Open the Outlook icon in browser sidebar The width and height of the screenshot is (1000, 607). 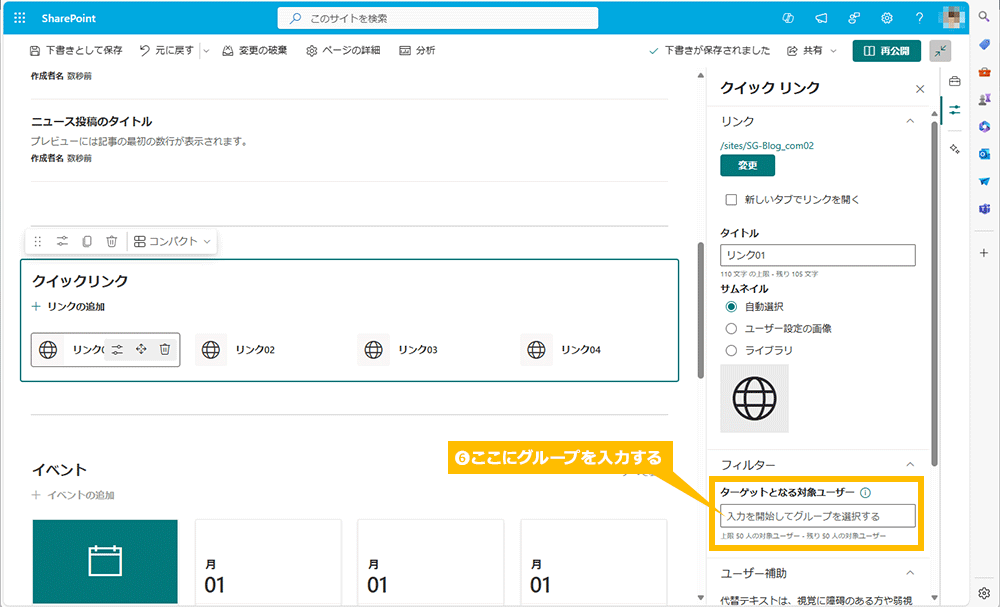[984, 154]
